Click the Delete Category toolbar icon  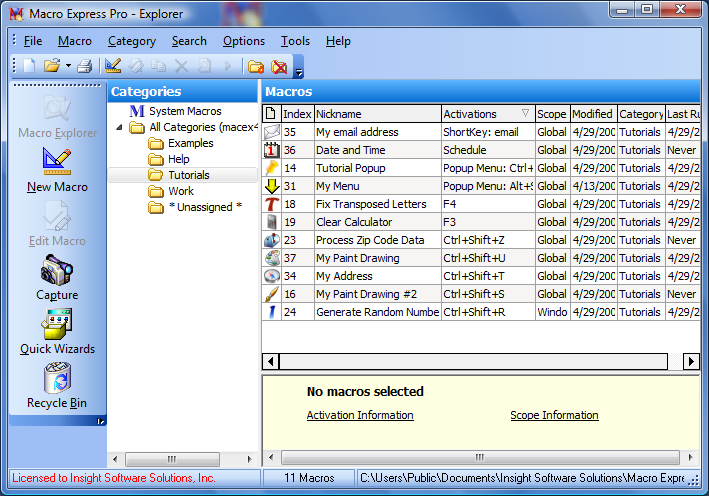(279, 66)
